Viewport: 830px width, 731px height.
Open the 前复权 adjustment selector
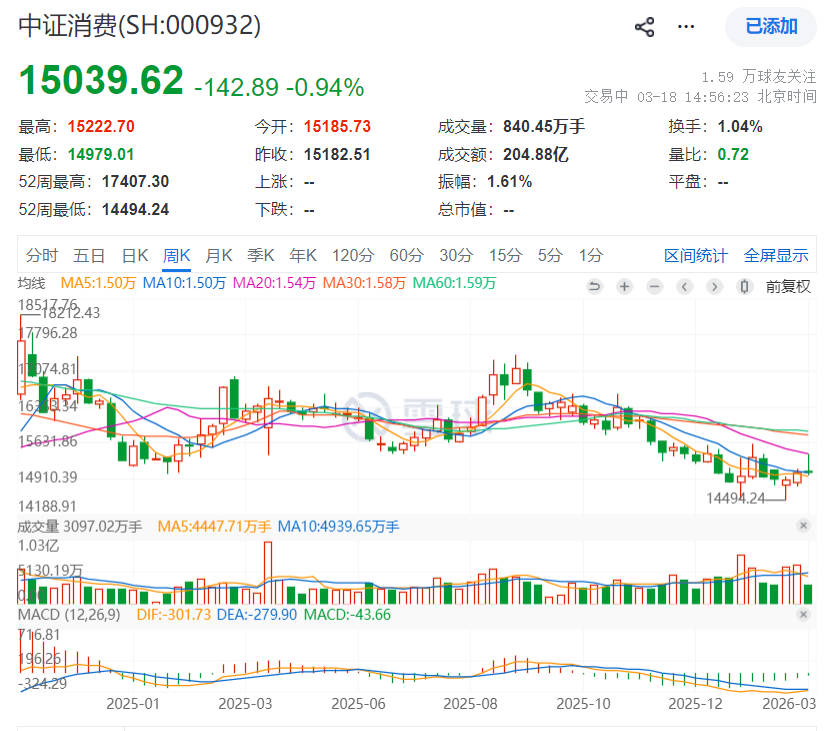788,286
